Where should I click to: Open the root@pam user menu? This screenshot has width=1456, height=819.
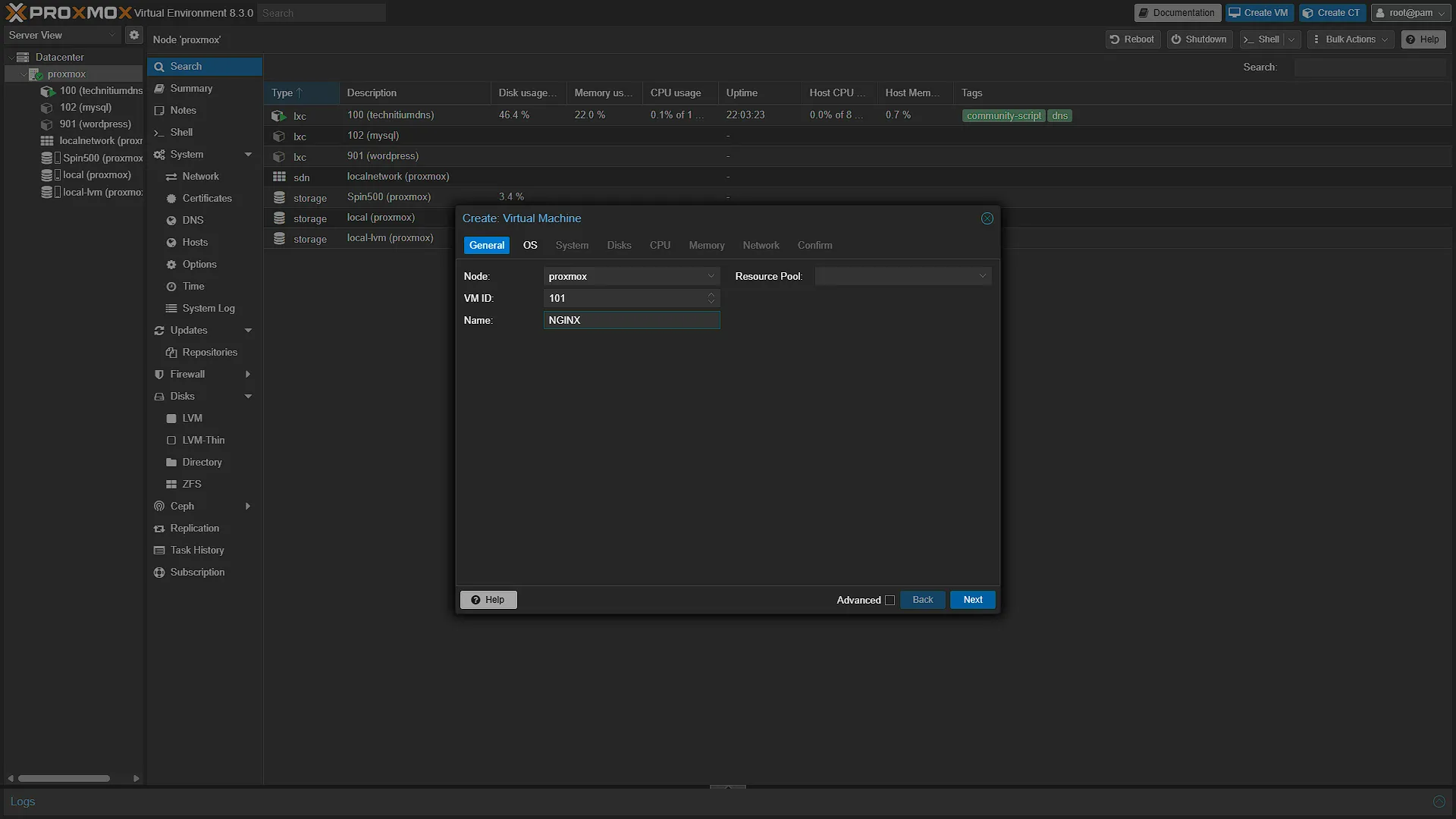[x=1410, y=13]
